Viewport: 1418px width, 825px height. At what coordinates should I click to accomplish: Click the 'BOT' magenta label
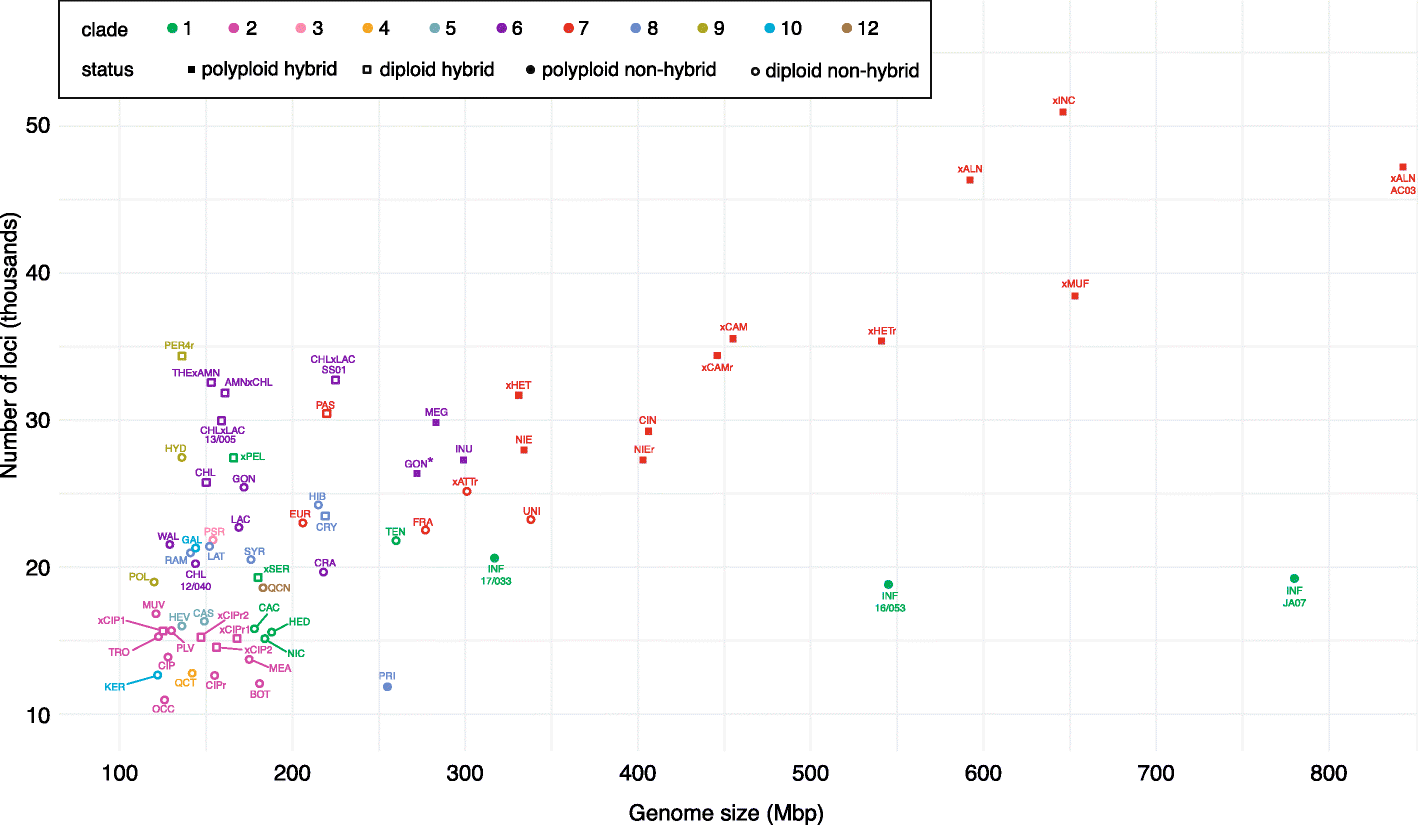tap(260, 694)
